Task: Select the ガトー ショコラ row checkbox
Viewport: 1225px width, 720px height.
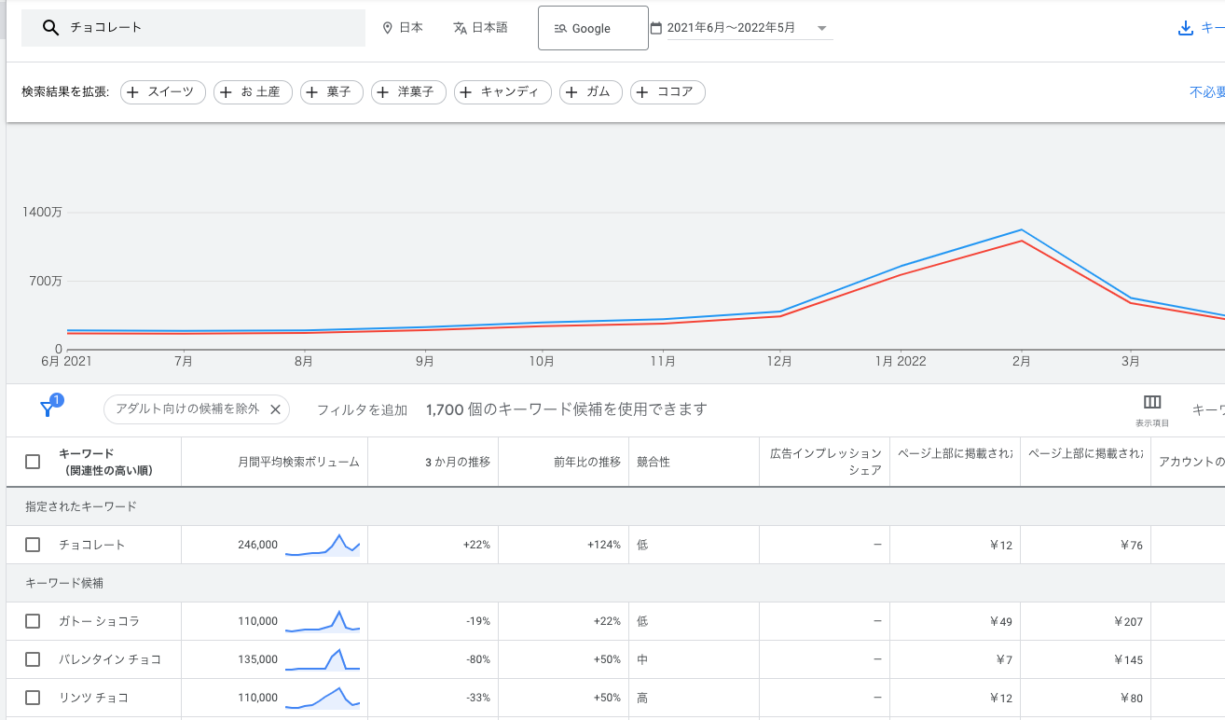Action: pyautogui.click(x=33, y=621)
